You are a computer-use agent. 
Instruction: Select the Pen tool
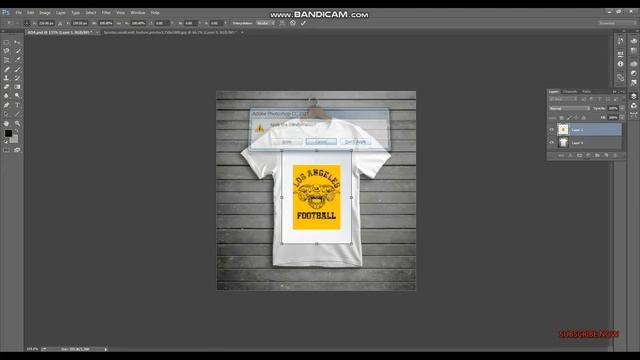(x=7, y=105)
